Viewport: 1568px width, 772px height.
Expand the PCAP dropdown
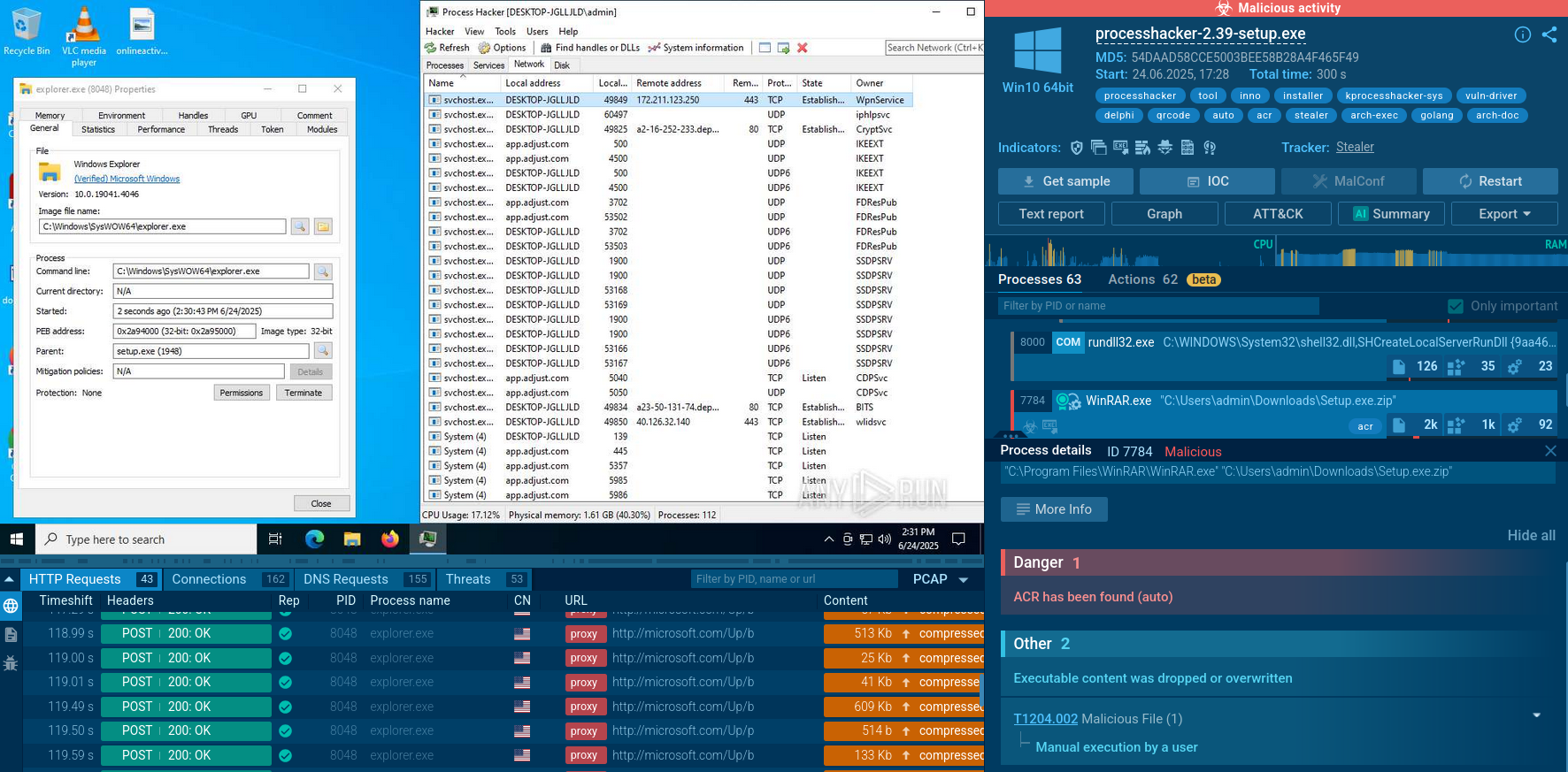coord(963,580)
